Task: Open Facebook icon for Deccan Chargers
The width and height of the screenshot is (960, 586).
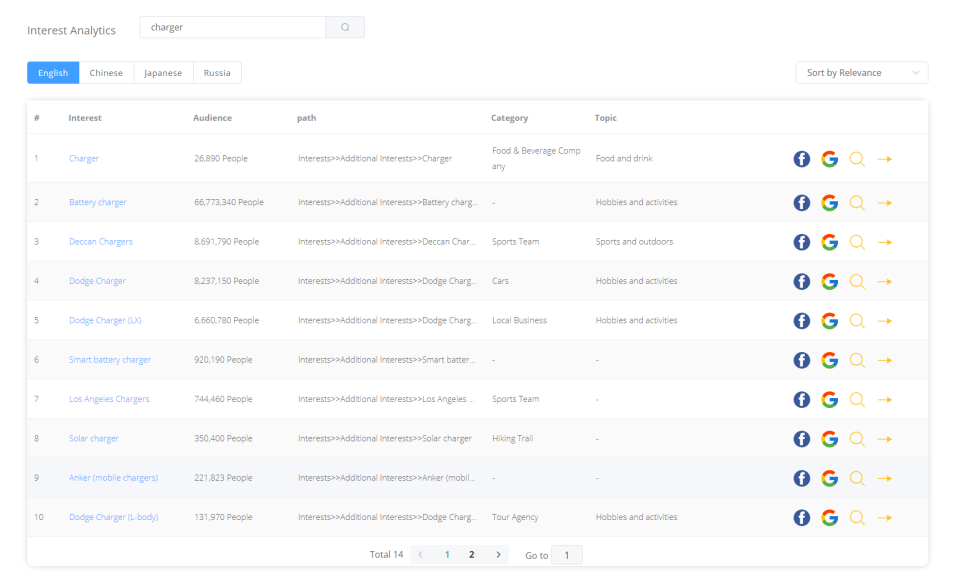Action: (x=801, y=242)
